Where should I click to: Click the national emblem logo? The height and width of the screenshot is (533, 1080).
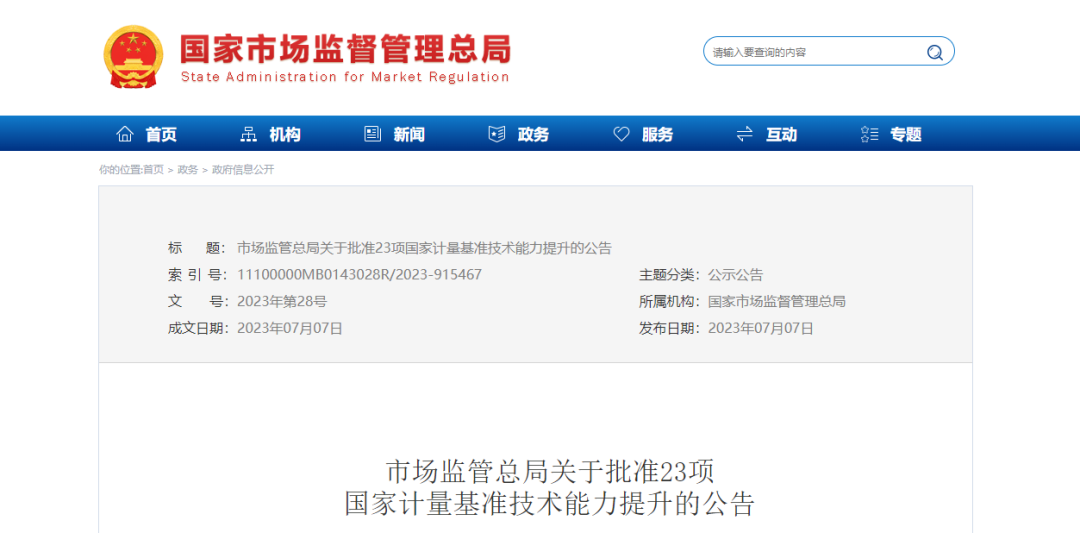(133, 56)
